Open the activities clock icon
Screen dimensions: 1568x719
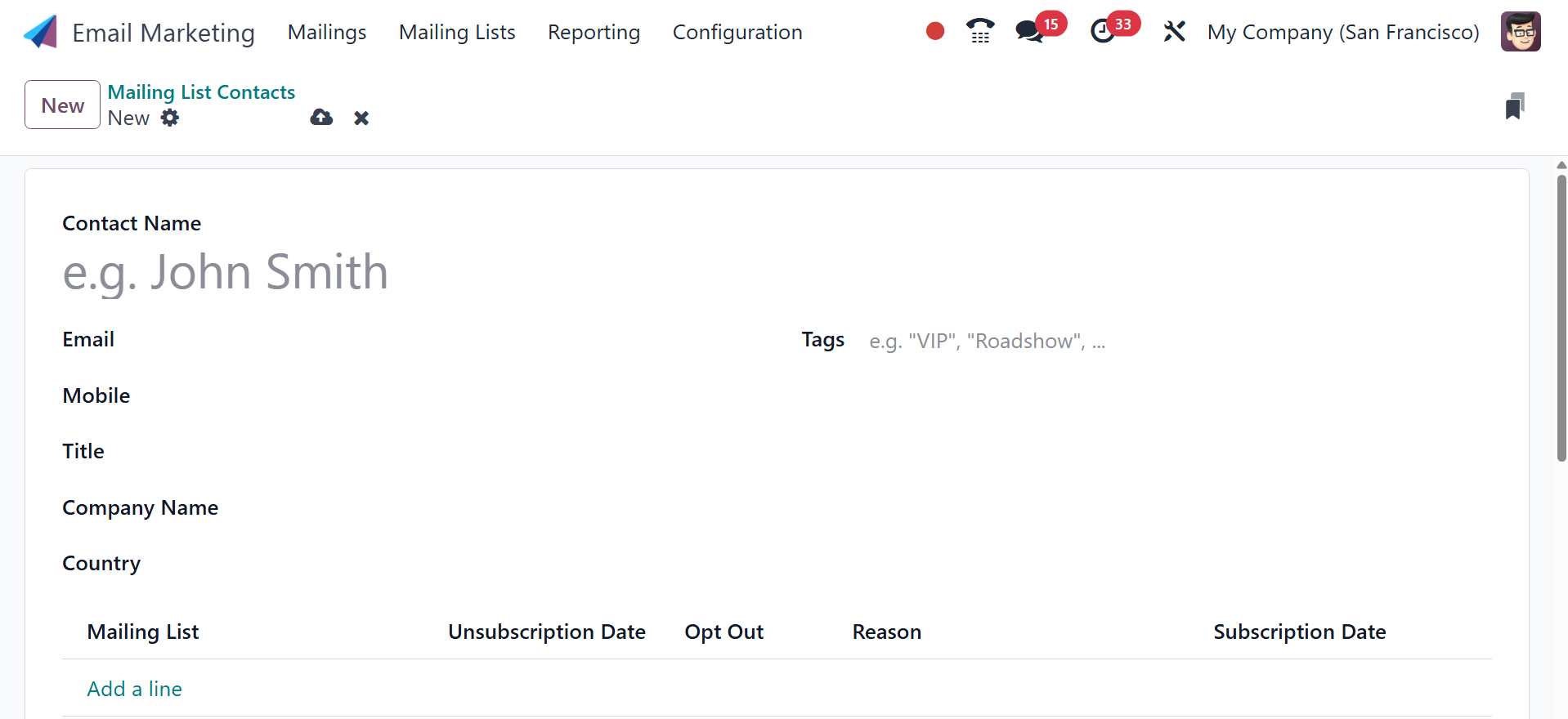tap(1103, 32)
